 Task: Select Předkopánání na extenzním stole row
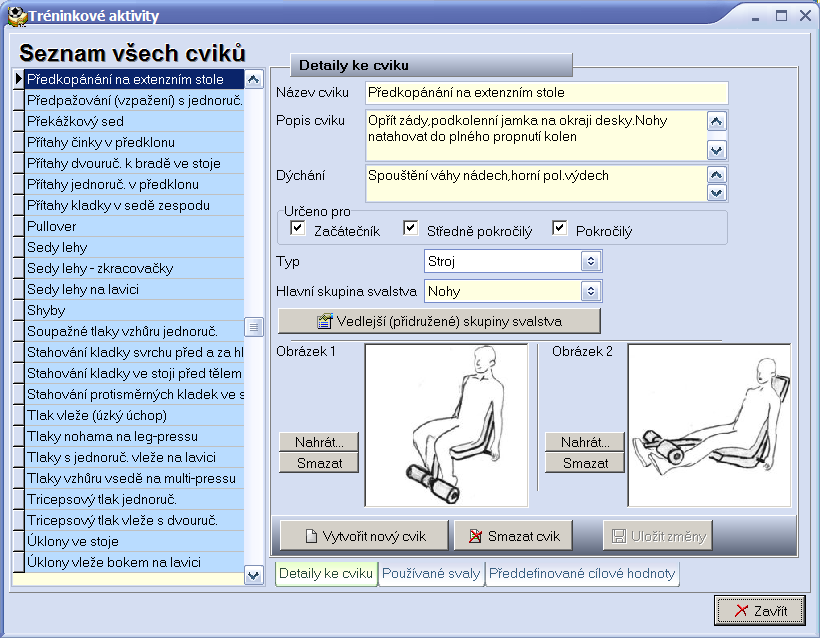tap(134, 79)
